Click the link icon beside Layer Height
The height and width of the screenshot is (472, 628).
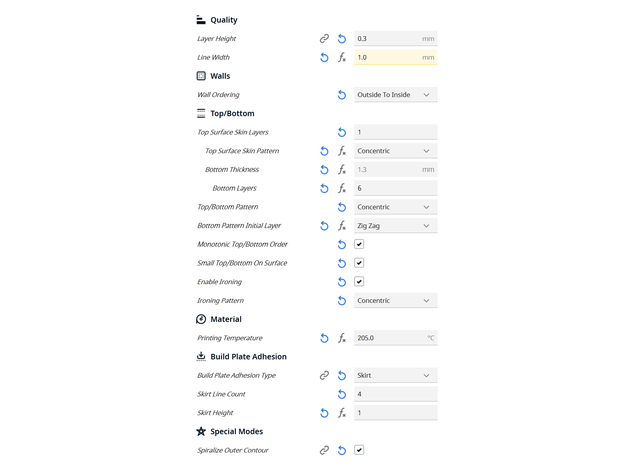pos(324,39)
